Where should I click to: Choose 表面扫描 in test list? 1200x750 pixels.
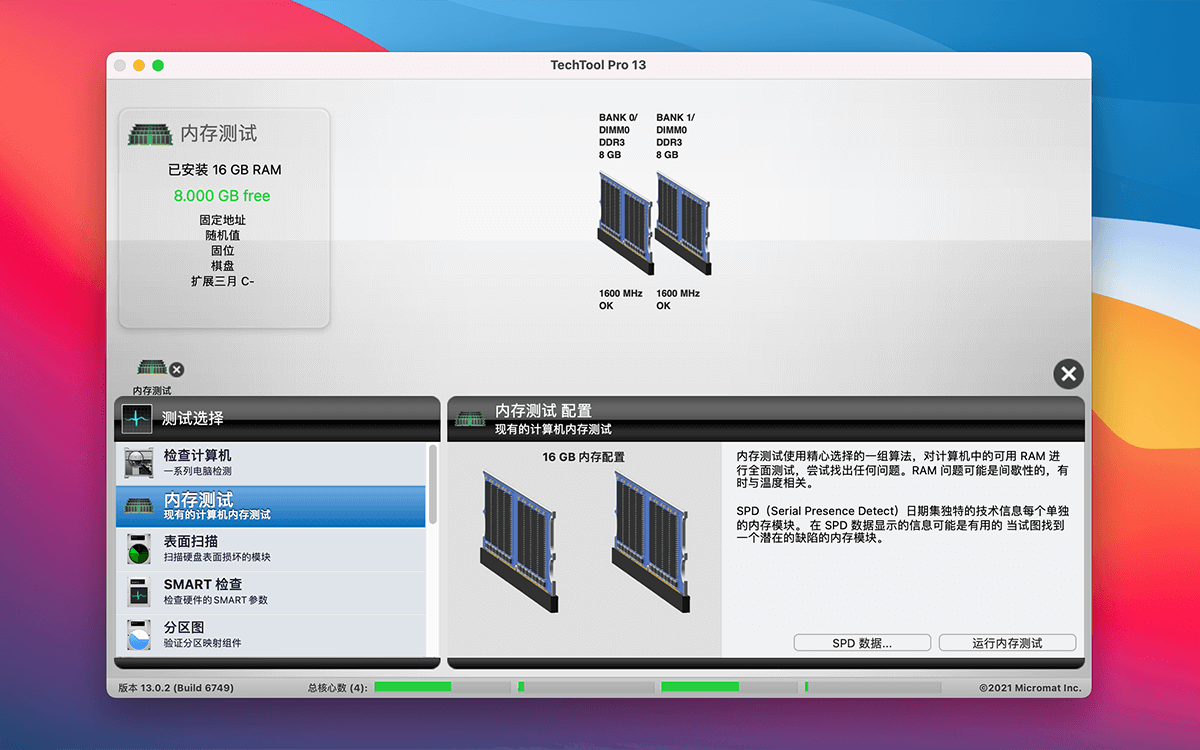point(270,549)
